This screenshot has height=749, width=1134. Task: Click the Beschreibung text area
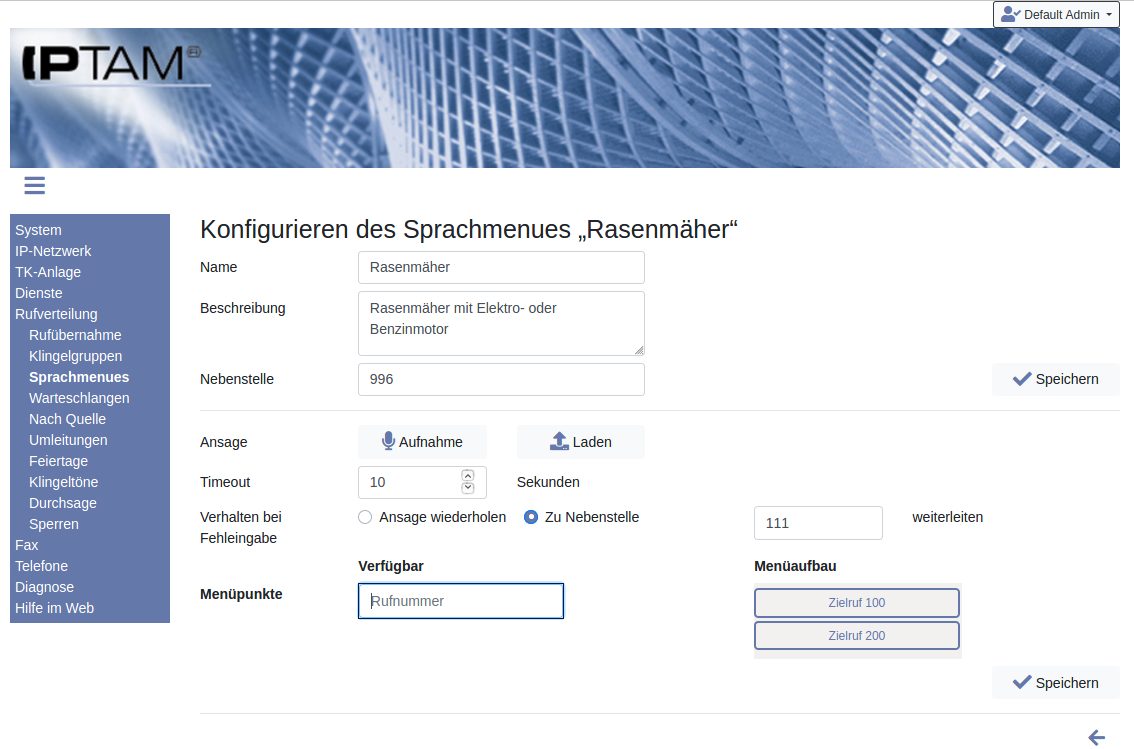[500, 323]
